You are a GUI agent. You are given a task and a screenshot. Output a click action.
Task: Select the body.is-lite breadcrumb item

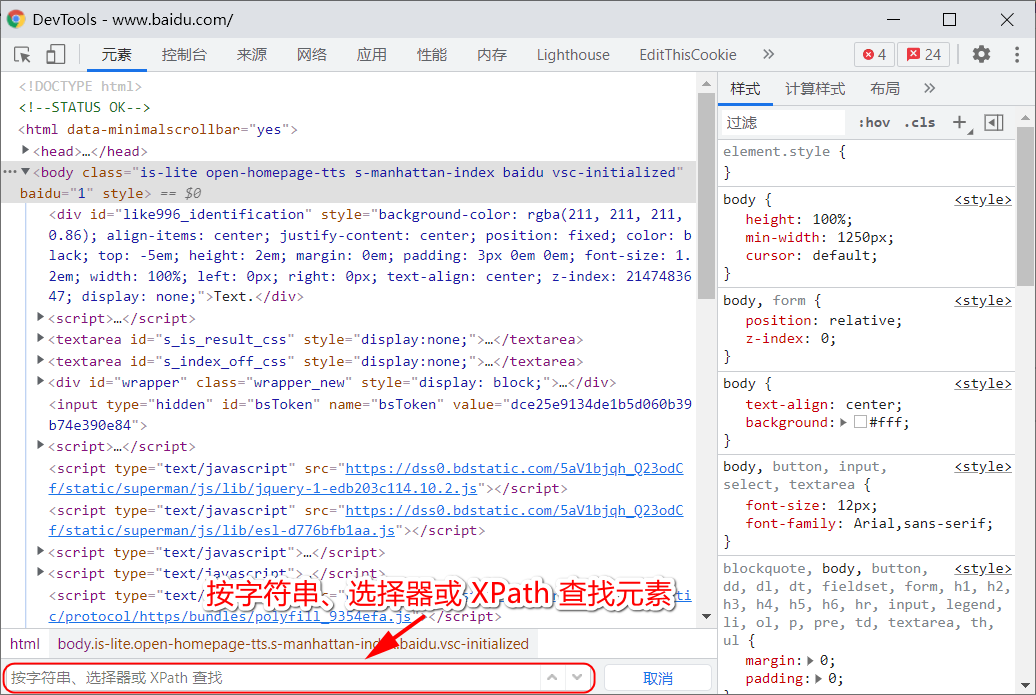[293, 643]
